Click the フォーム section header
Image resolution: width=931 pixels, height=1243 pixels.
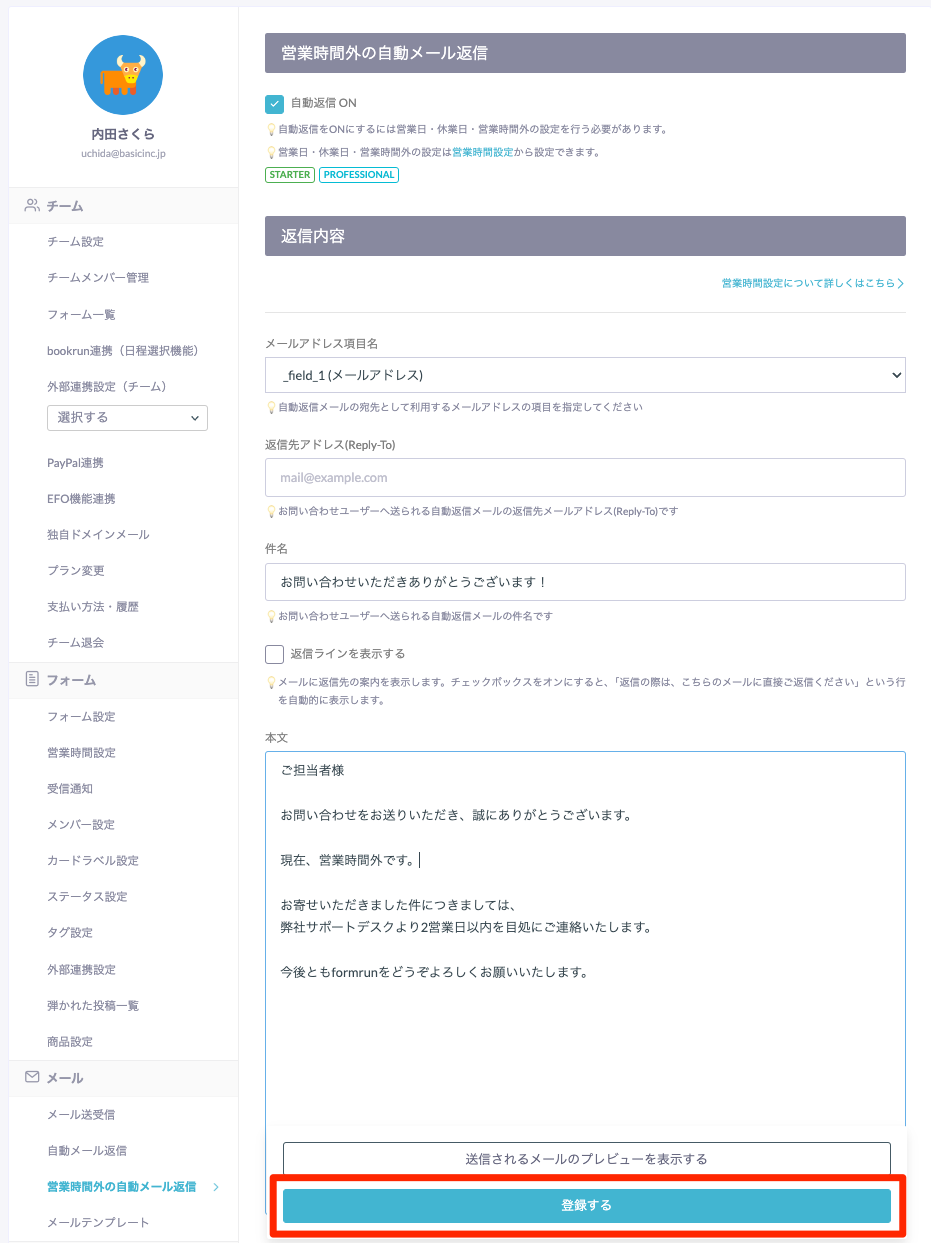tap(124, 680)
